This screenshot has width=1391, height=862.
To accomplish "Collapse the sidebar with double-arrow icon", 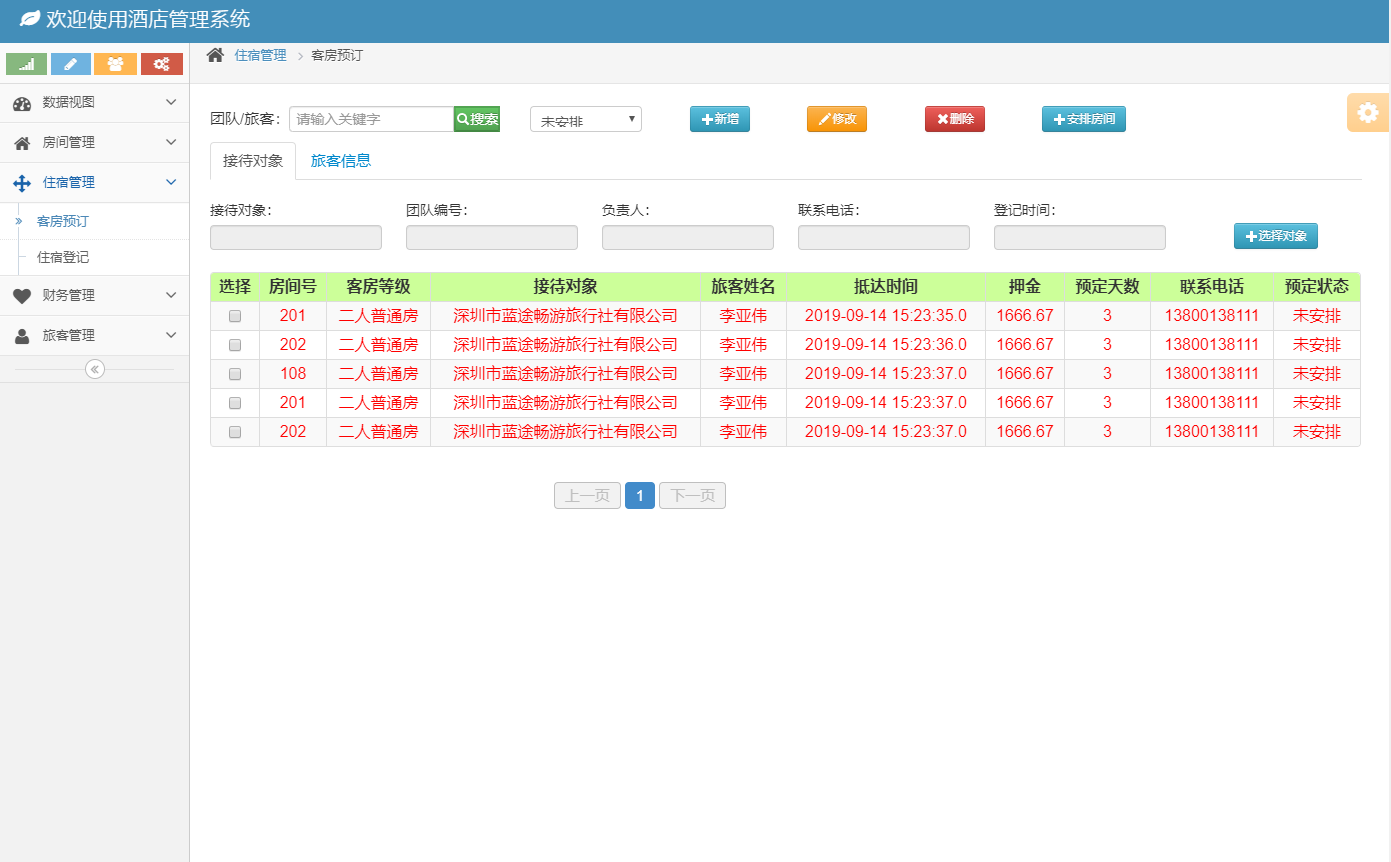I will pyautogui.click(x=95, y=369).
